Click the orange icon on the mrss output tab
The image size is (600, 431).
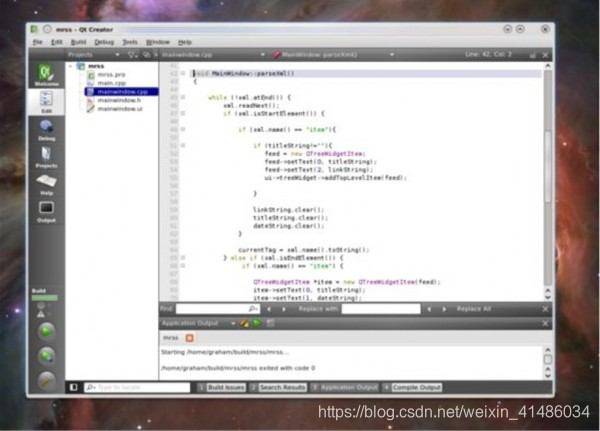189,338
